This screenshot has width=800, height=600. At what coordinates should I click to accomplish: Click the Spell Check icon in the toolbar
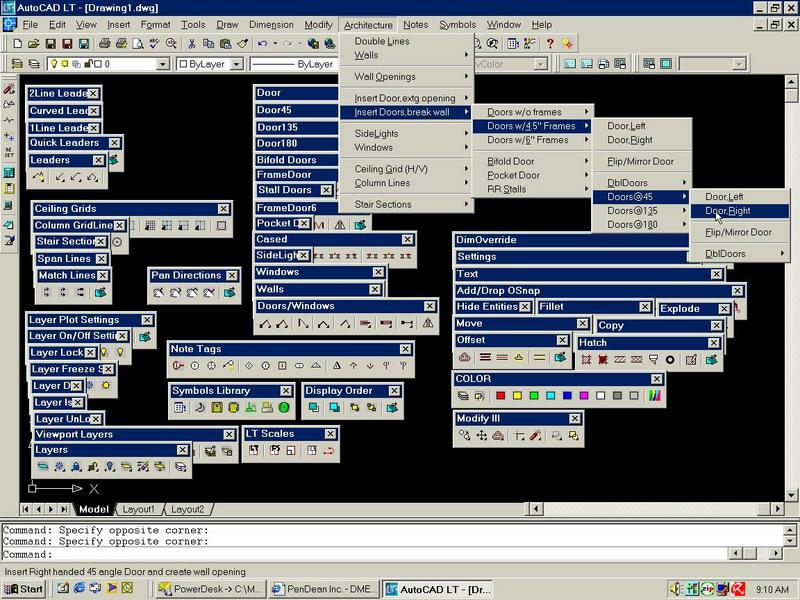(154, 44)
